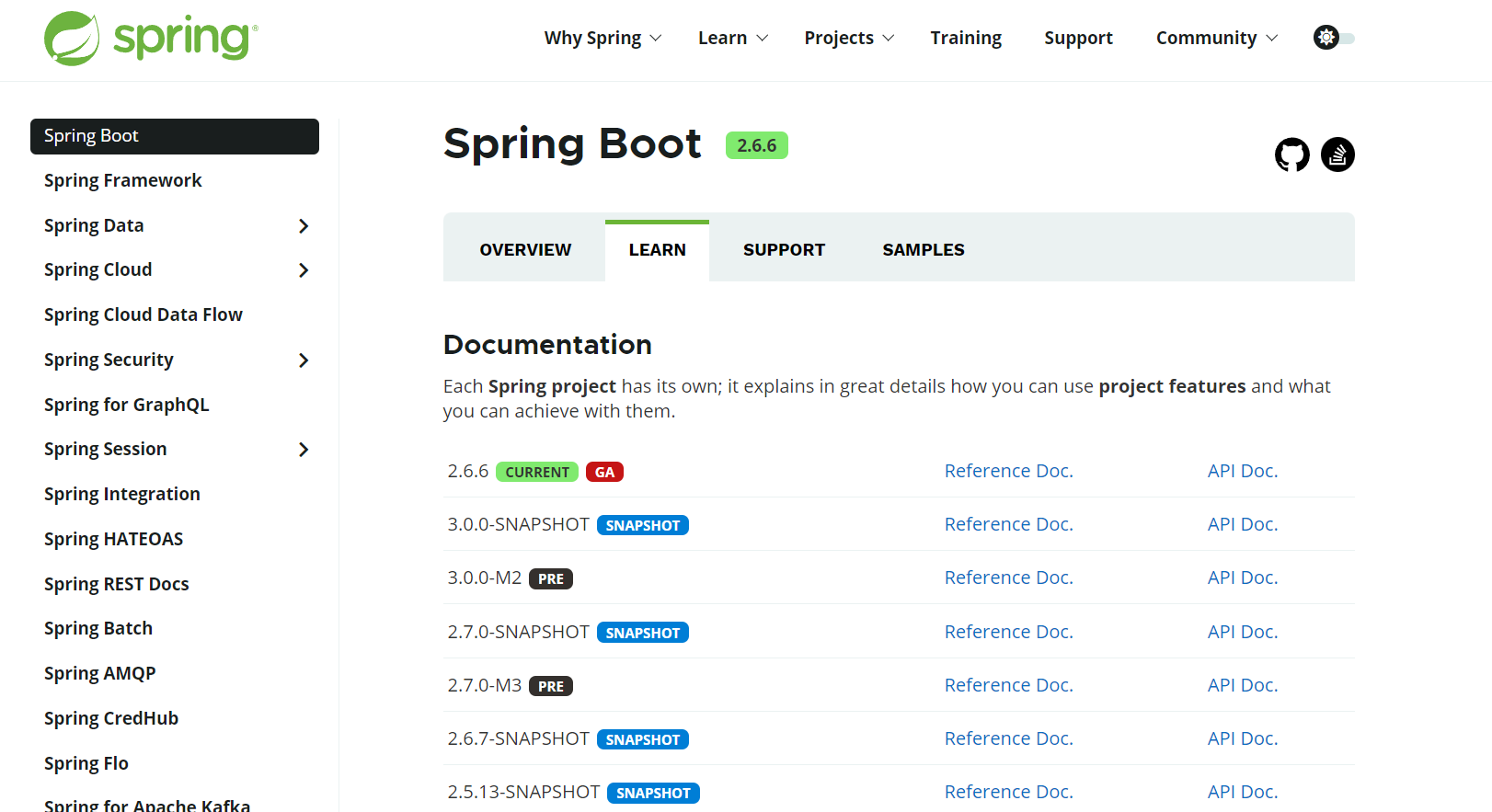Click SNAPSHOT badge beside 3.0.0-SNAPSHOT
1492x812 pixels.
pos(643,525)
